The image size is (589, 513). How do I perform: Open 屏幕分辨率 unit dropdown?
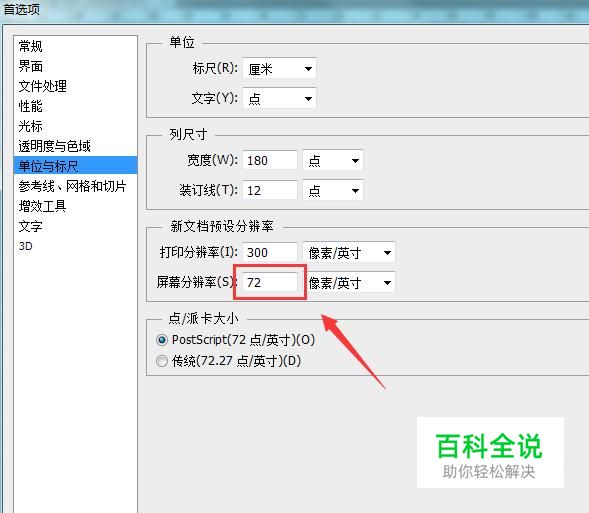[349, 282]
